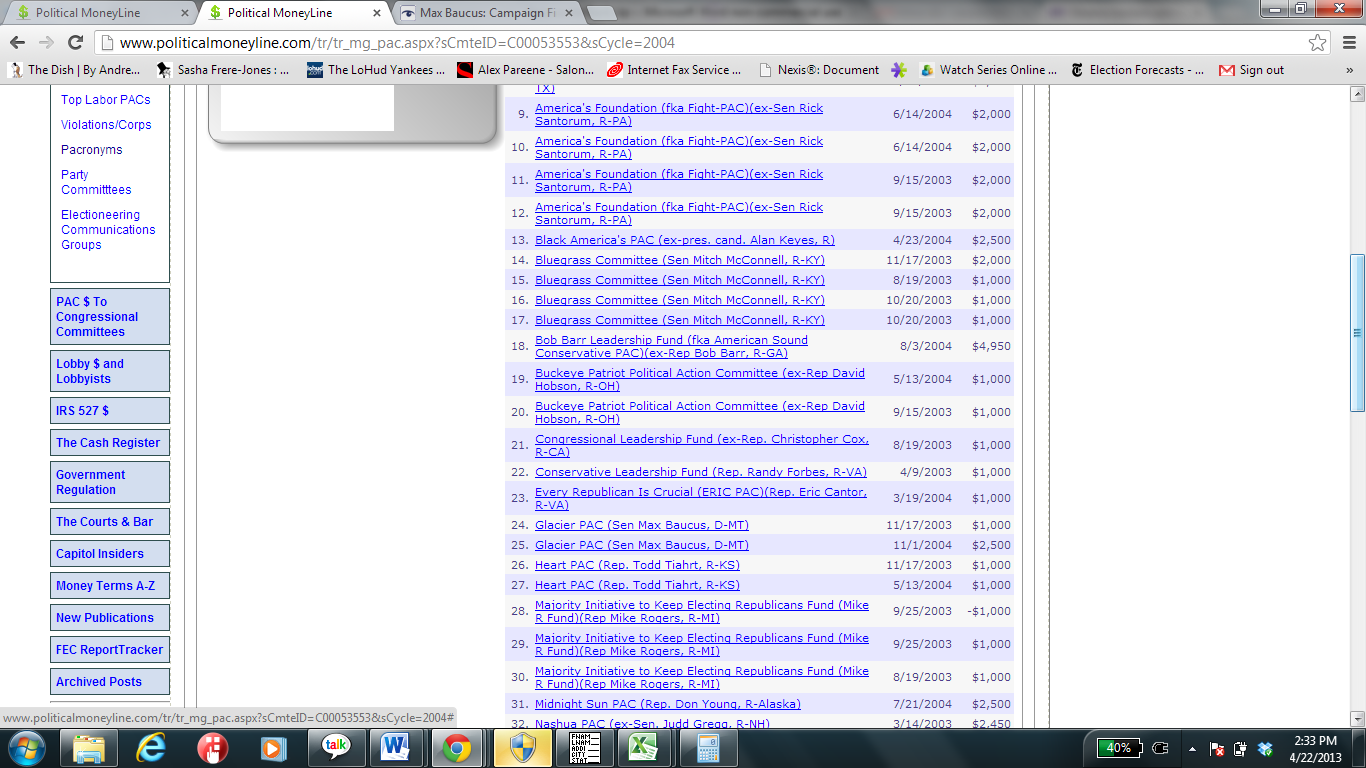The image size is (1366, 768).
Task: Show hidden system tray icons
Action: coord(1192,748)
